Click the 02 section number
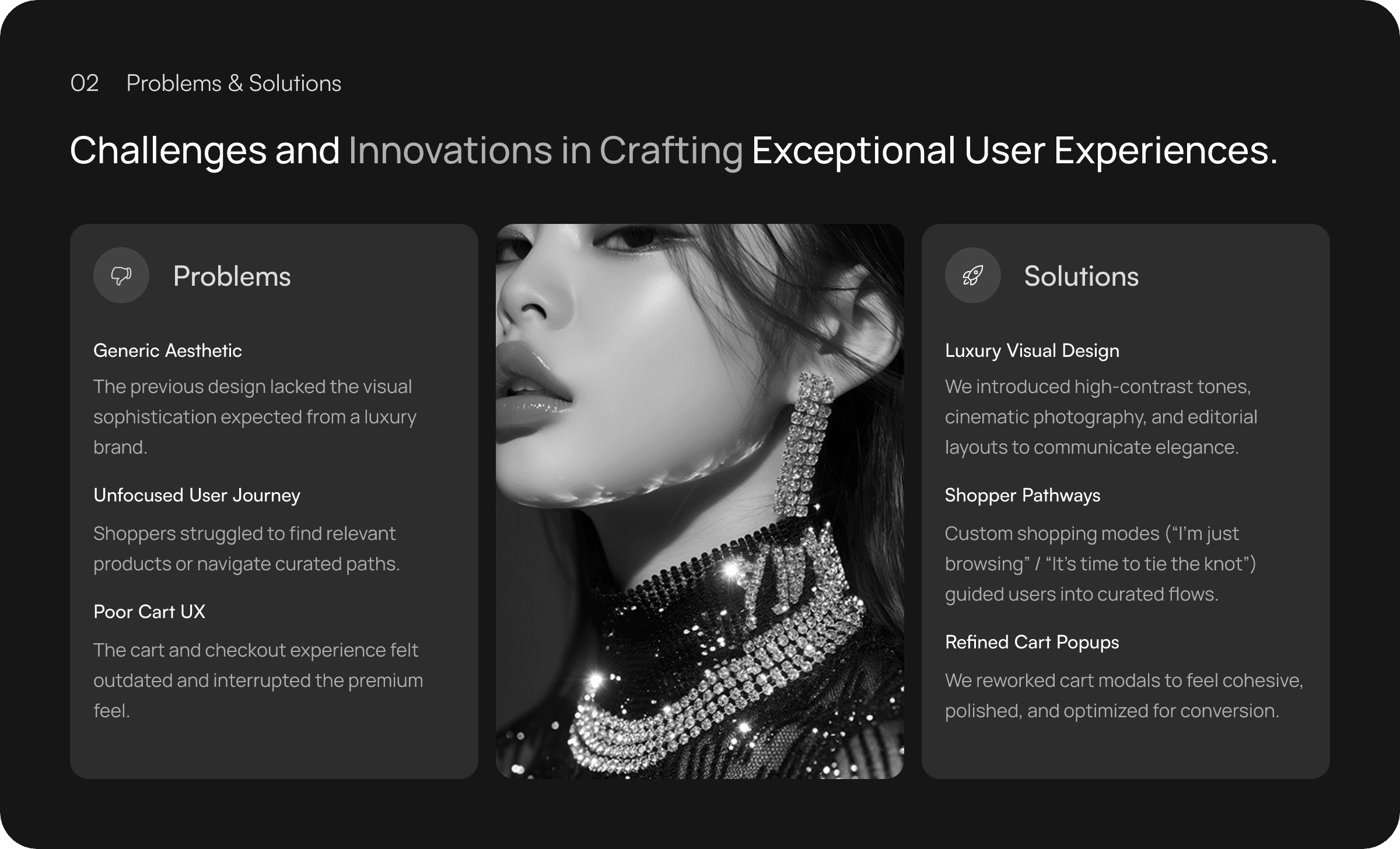This screenshot has width=1400, height=849. coord(85,83)
